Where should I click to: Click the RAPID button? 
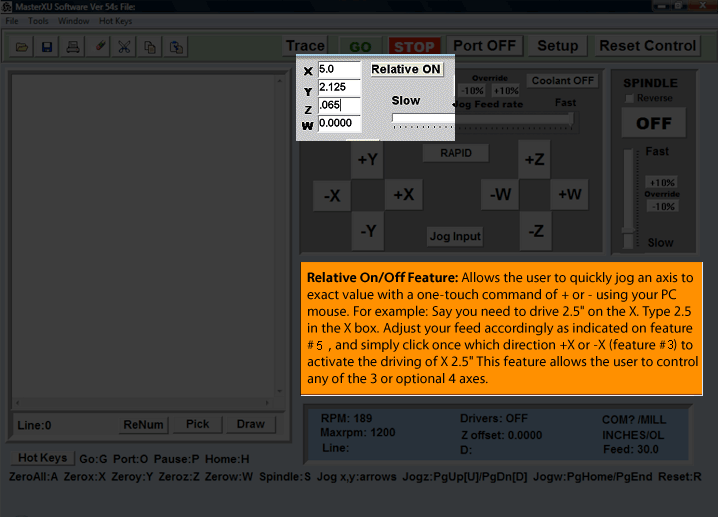456,153
